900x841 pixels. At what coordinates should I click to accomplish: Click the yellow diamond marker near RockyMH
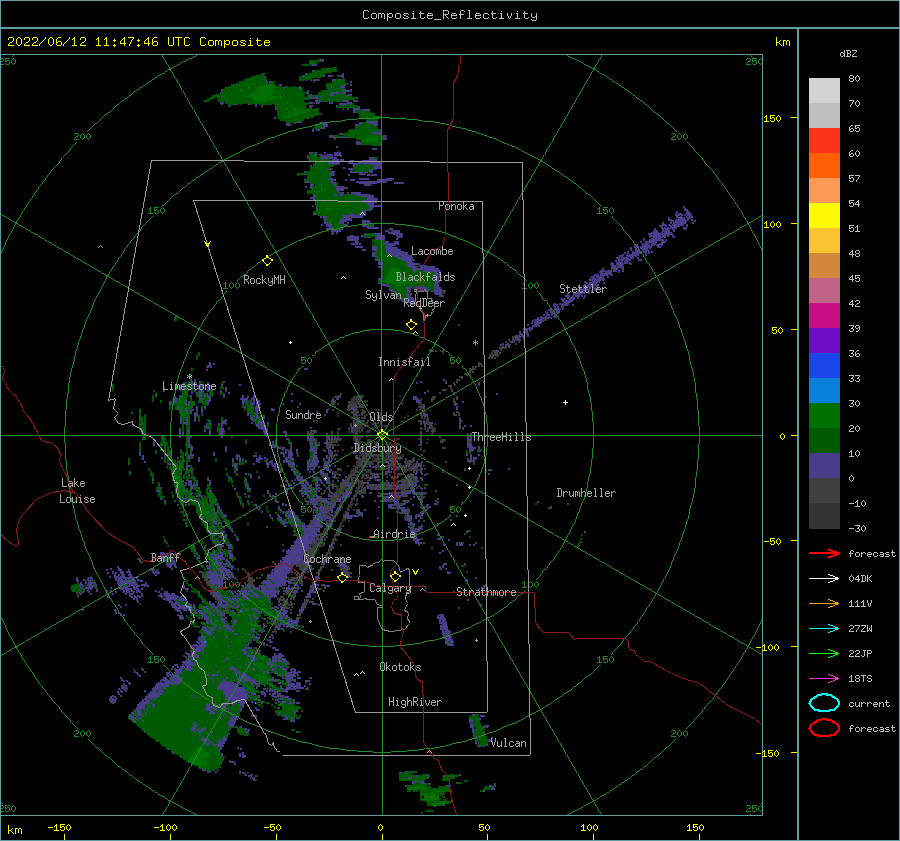[x=267, y=261]
